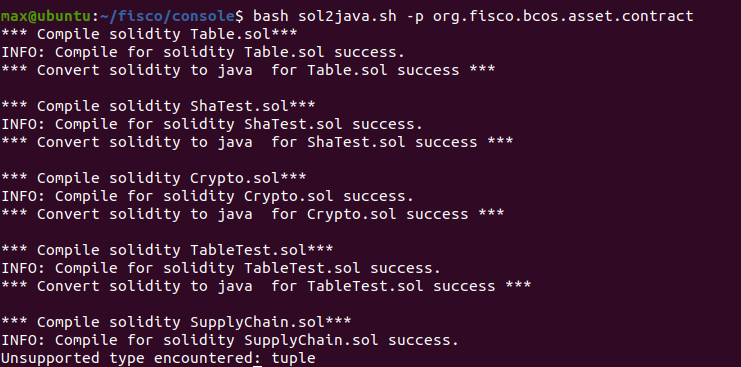Click 'Compile for solidity Table.sol success' line
Viewport: 741px width, 367px height.
click(203, 52)
